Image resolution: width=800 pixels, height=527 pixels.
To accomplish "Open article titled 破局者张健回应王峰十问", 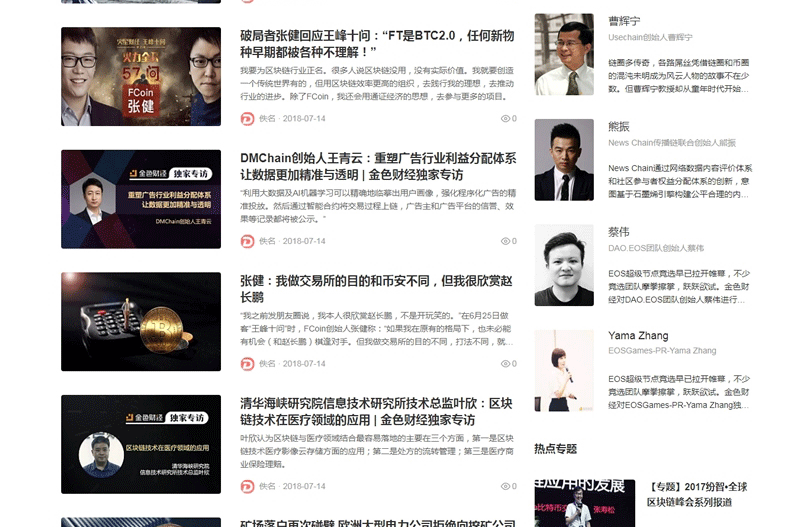I will point(377,44).
